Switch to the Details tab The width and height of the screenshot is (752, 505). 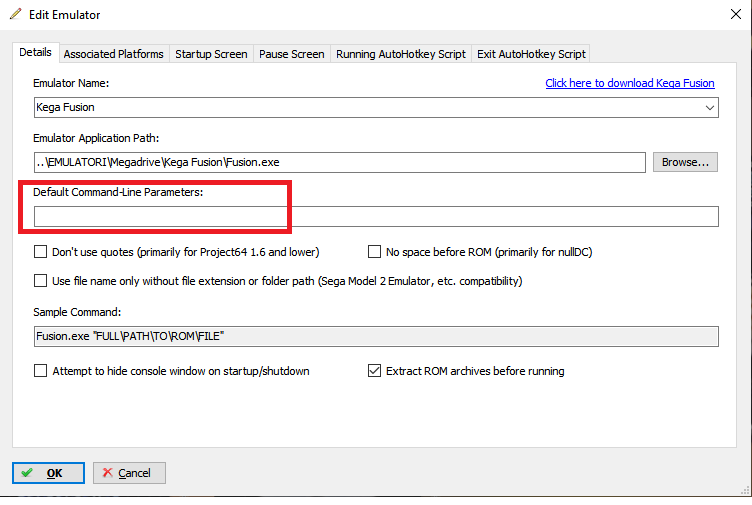[x=35, y=52]
